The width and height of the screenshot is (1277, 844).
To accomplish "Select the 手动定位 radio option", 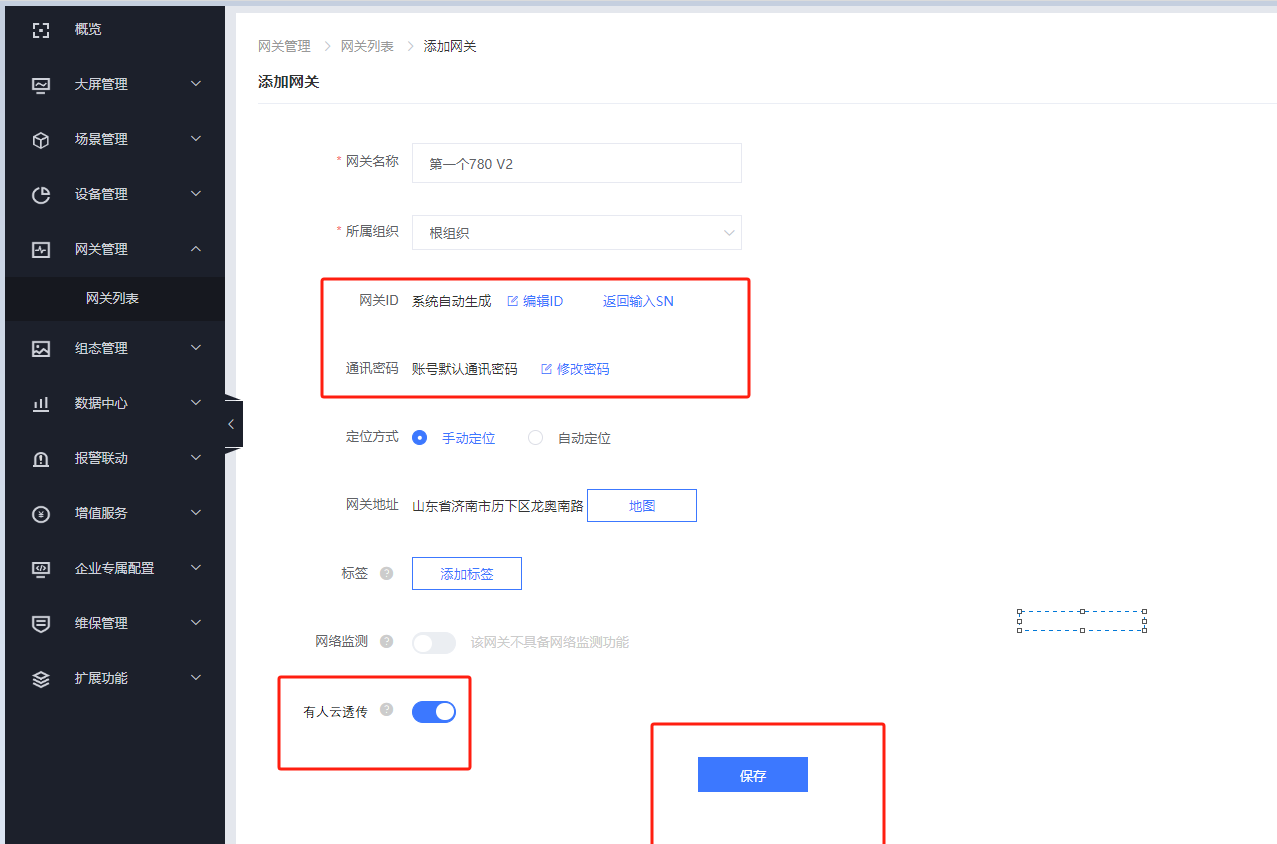I will tap(420, 438).
